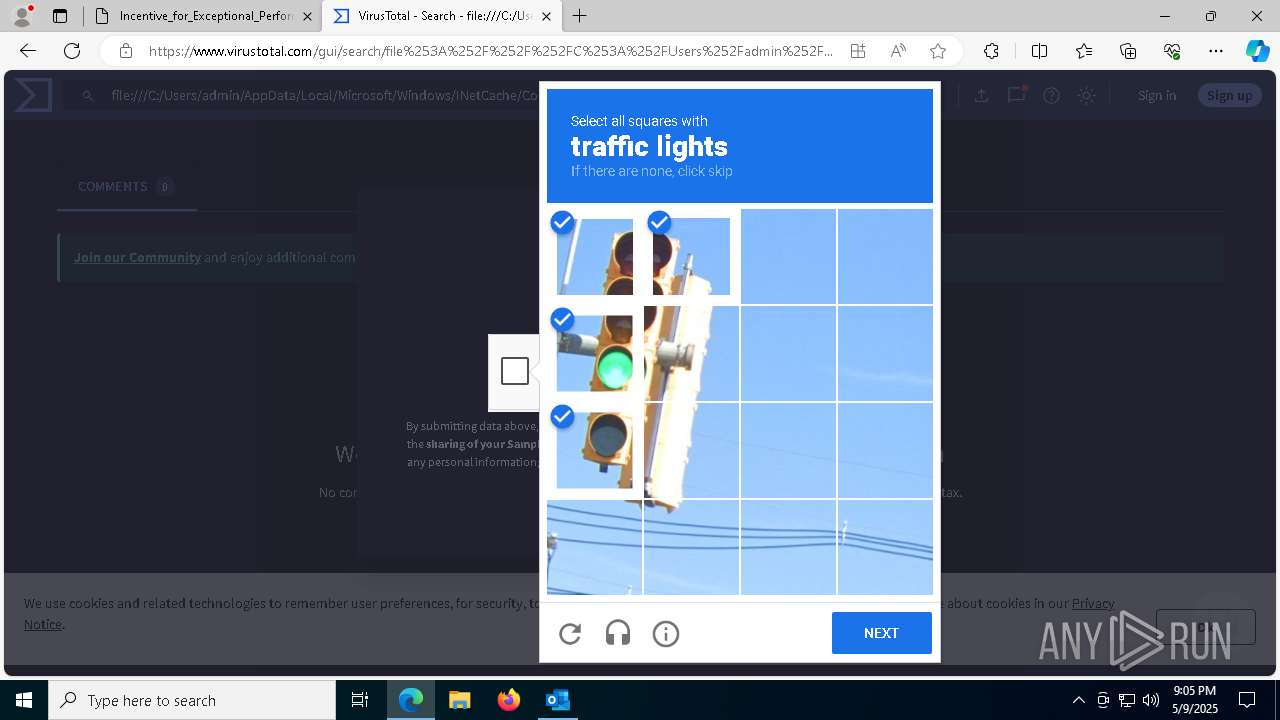
Task: Tick the reCAPTCHA checkbox behind the challenge
Action: pos(515,371)
